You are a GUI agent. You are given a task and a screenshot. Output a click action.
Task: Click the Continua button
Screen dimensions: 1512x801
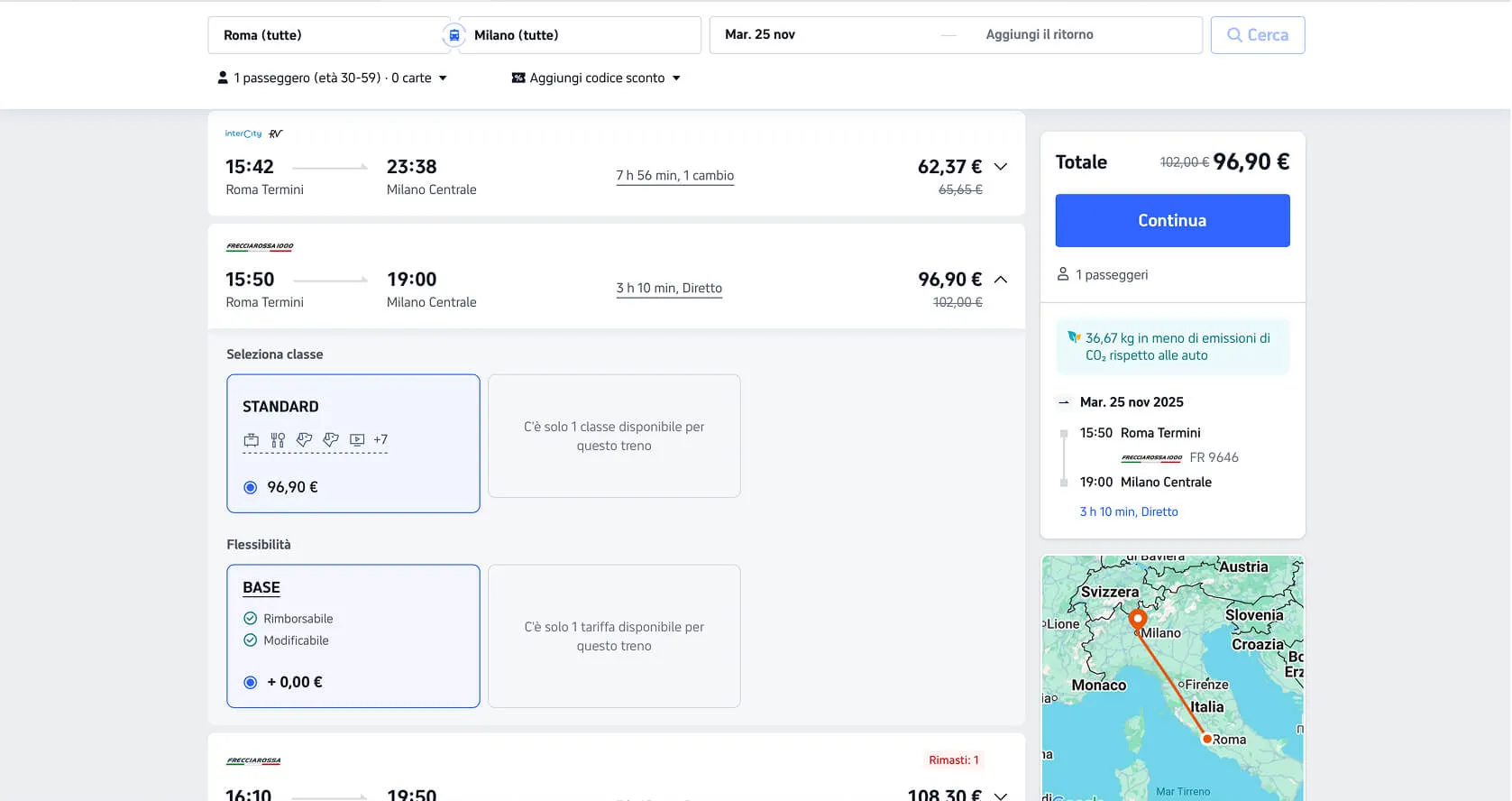tap(1172, 220)
